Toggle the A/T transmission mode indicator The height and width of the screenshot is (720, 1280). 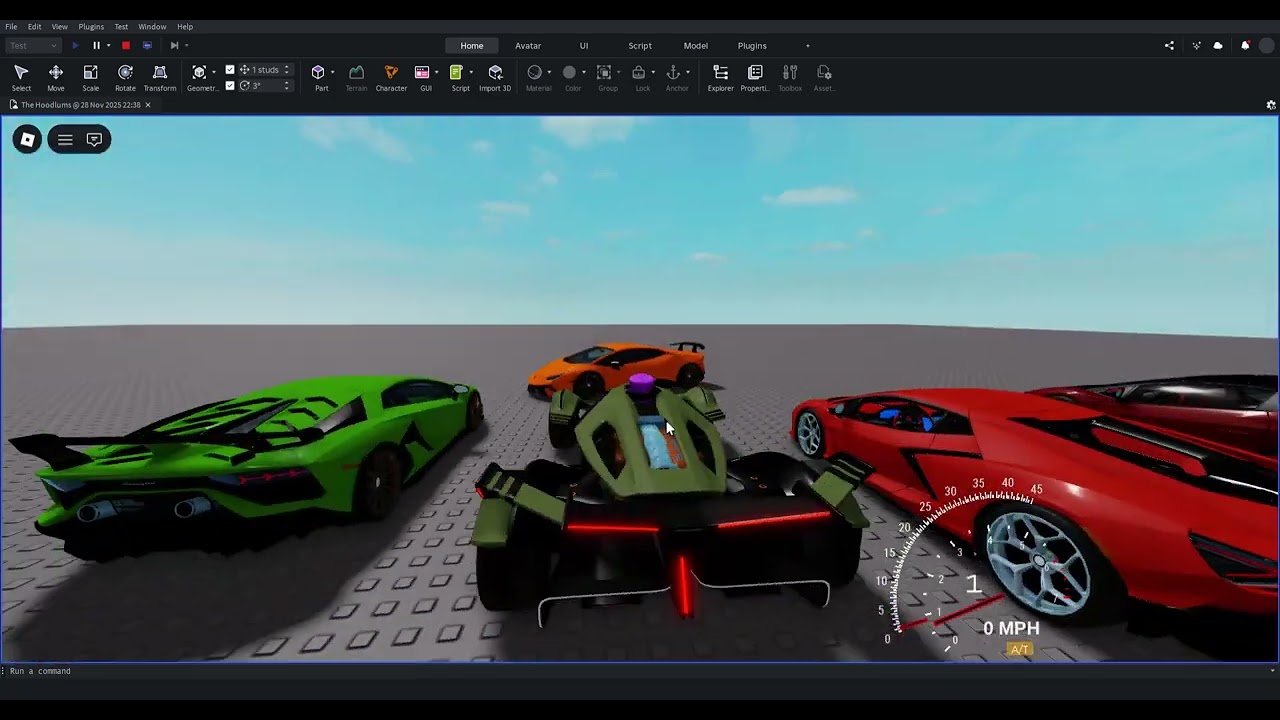click(x=1020, y=649)
